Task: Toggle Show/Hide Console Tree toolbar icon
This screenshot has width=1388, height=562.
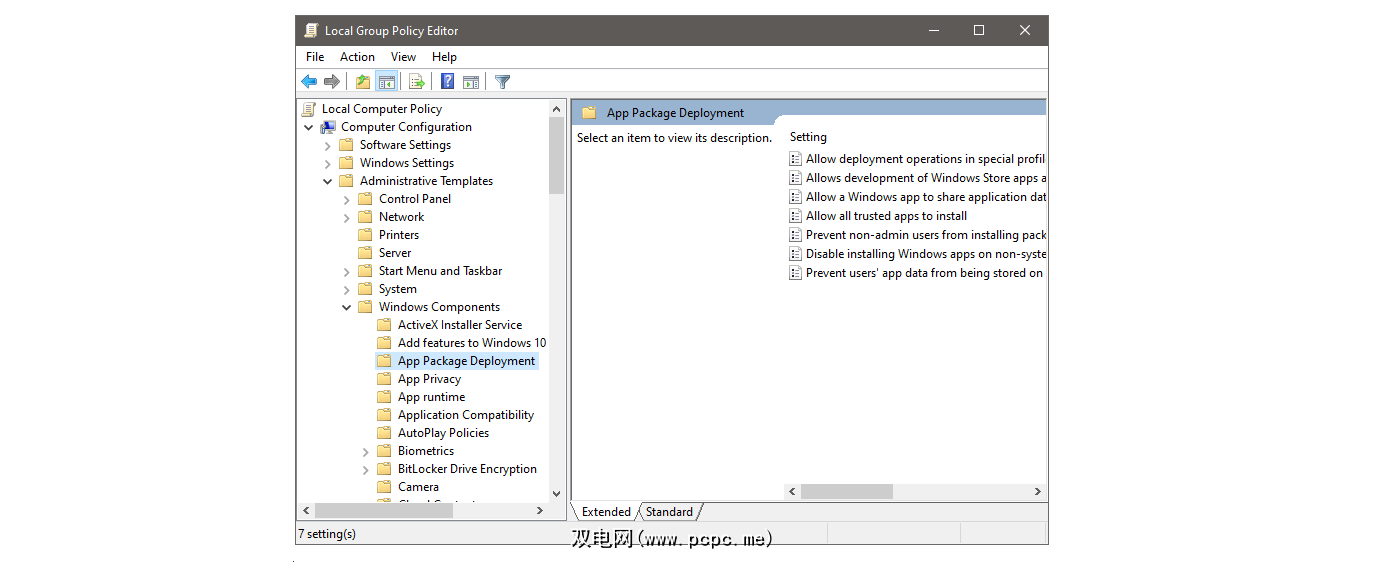Action: (x=386, y=82)
